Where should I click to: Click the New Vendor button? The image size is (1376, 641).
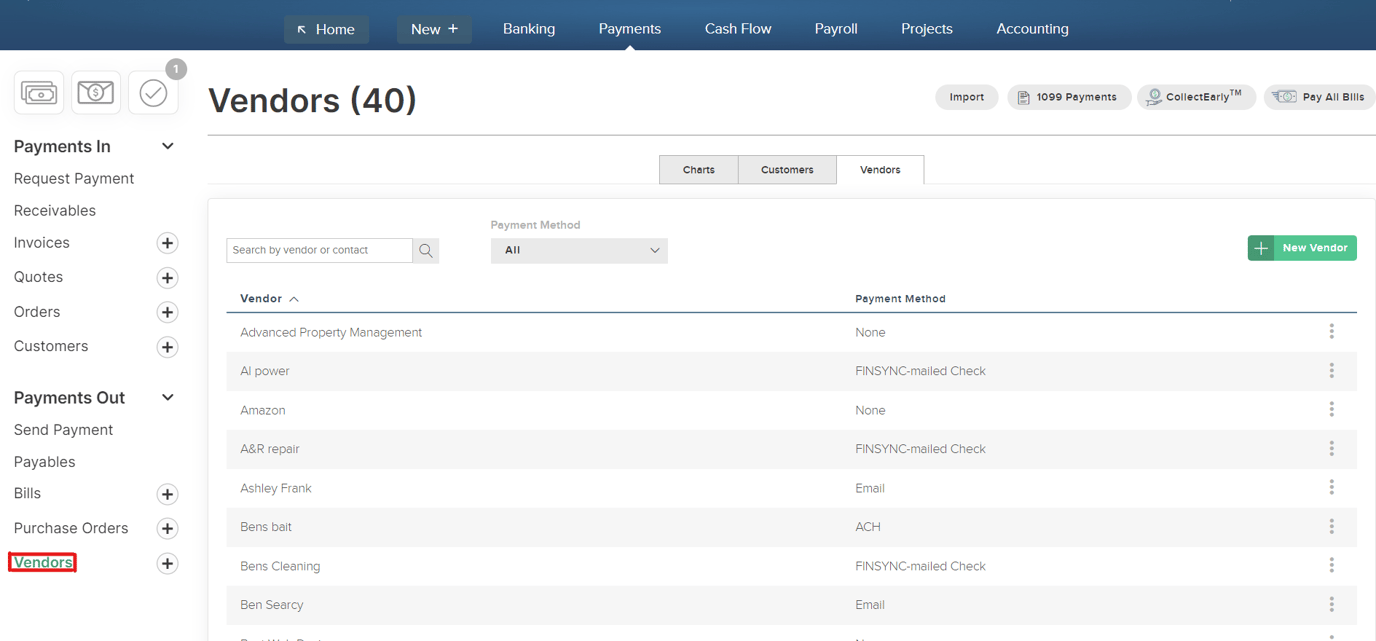(1302, 247)
